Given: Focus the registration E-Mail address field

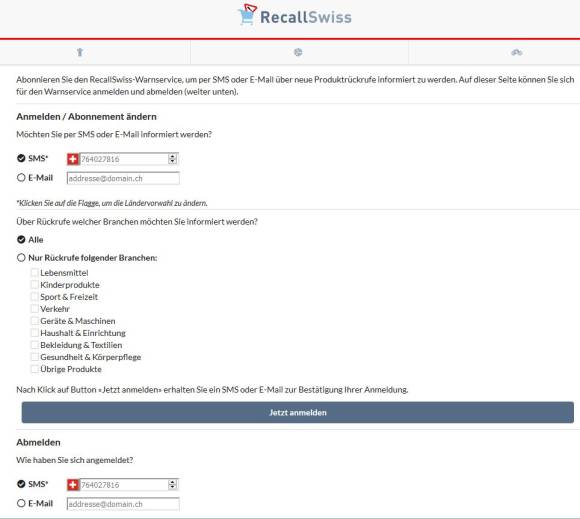Looking at the screenshot, I should (x=123, y=178).
